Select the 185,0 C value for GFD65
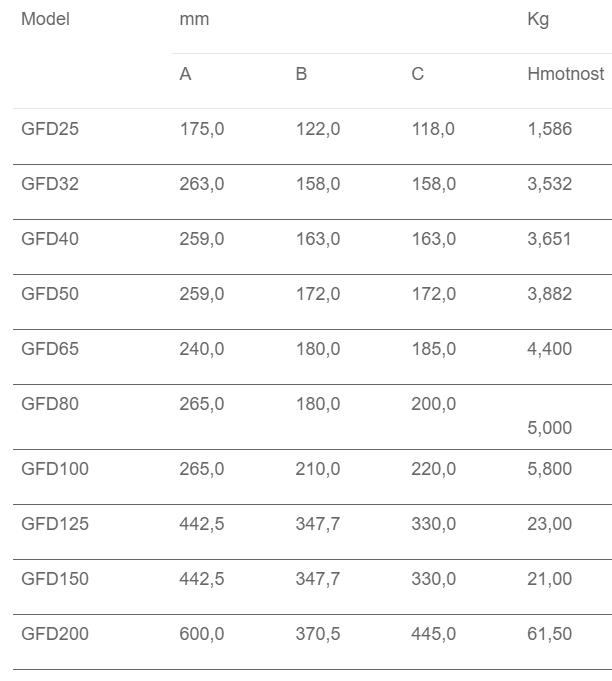Viewport: 612px width, 681px height. coord(434,349)
